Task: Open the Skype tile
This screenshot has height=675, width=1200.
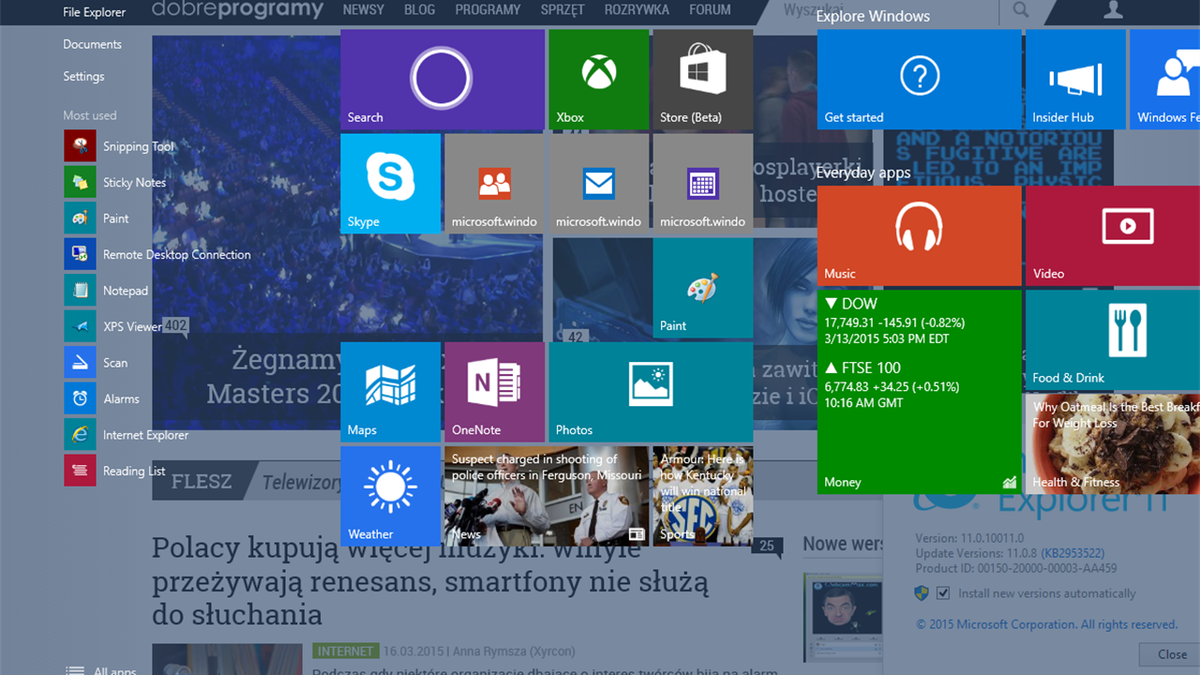Action: click(x=390, y=183)
